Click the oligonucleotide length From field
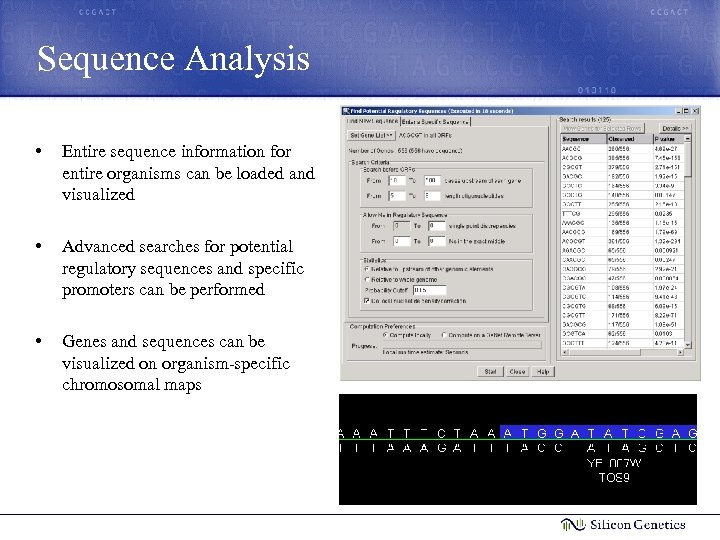Image resolution: width=720 pixels, height=540 pixels. tap(397, 196)
